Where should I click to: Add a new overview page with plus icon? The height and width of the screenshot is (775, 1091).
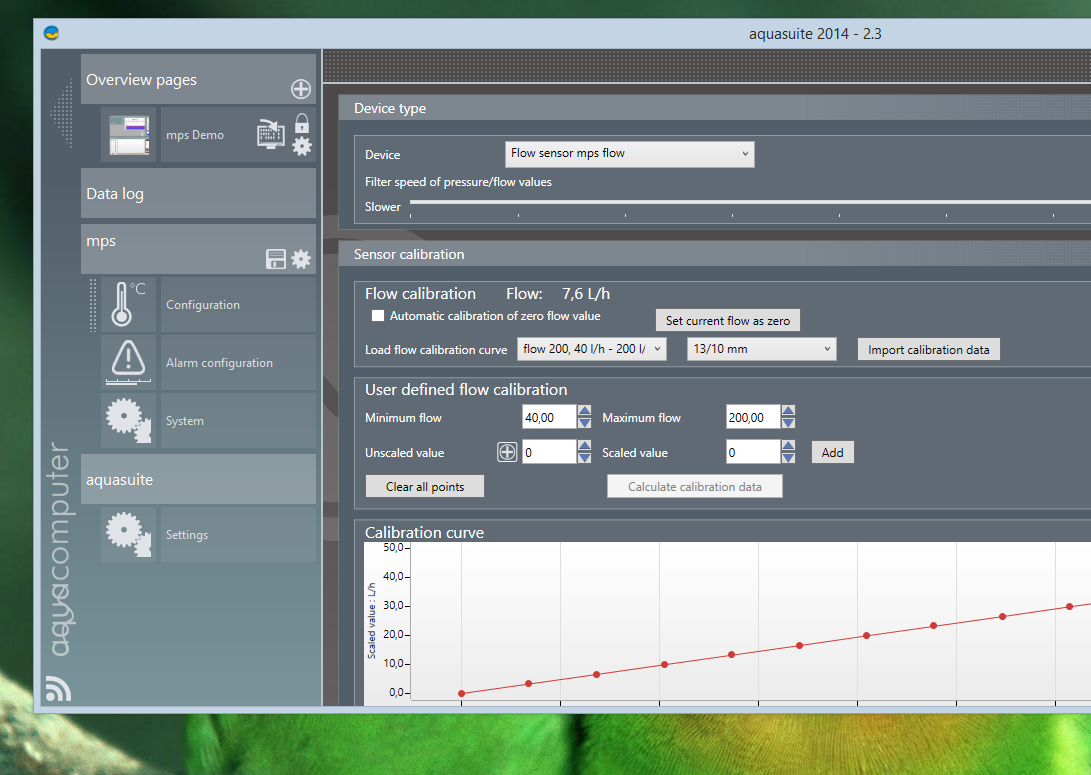[x=301, y=89]
